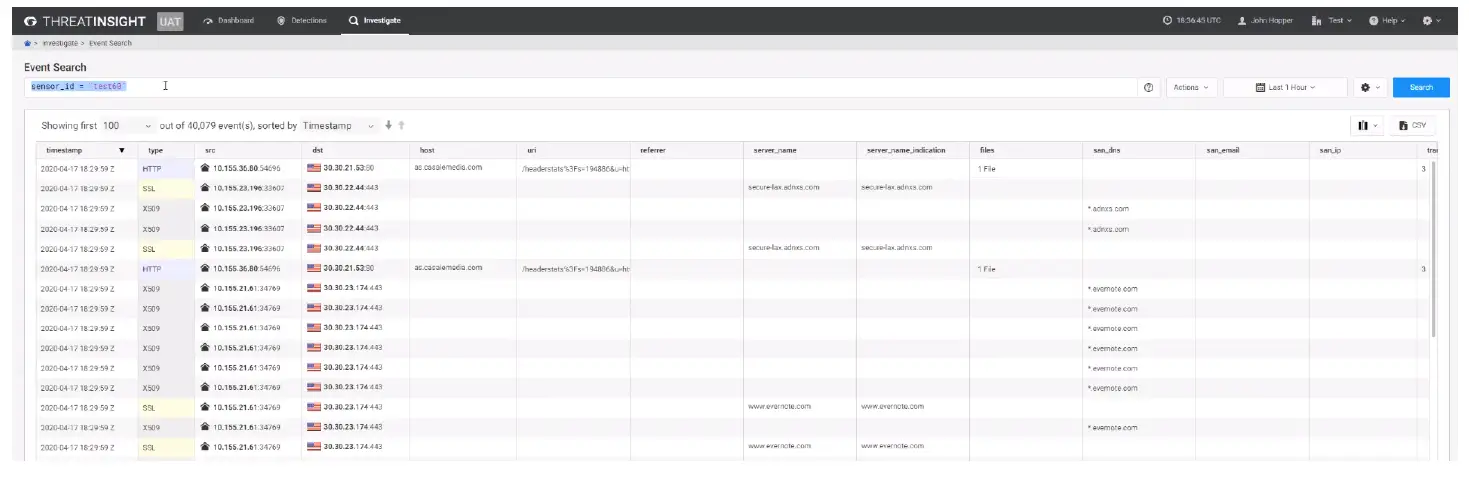Open the top bar gear settings menu
The height and width of the screenshot is (484, 1469).
[1432, 20]
